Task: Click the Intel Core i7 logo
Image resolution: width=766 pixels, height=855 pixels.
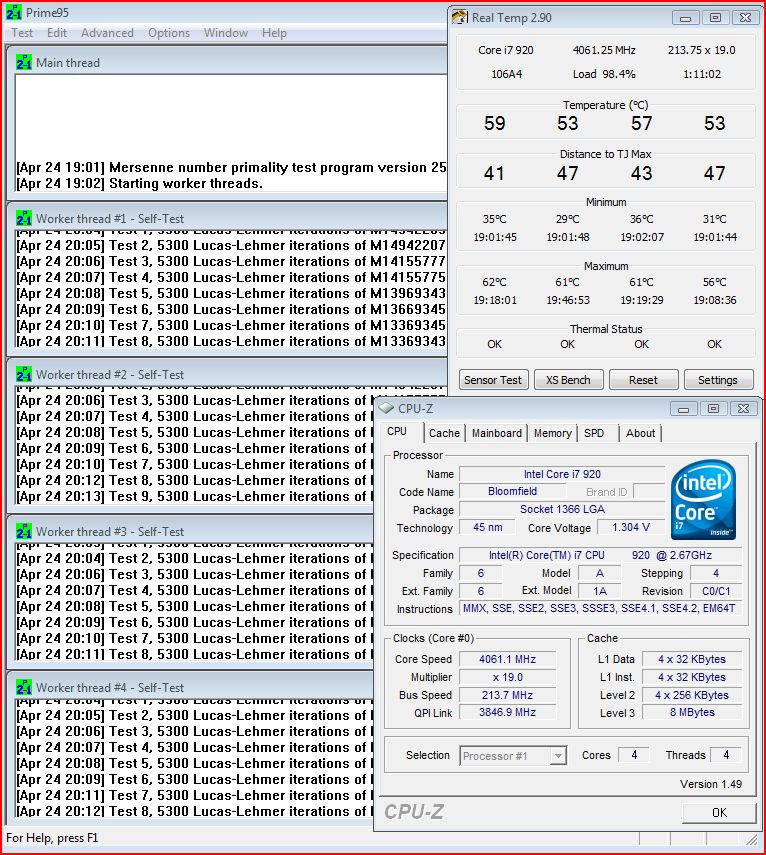Action: [703, 500]
